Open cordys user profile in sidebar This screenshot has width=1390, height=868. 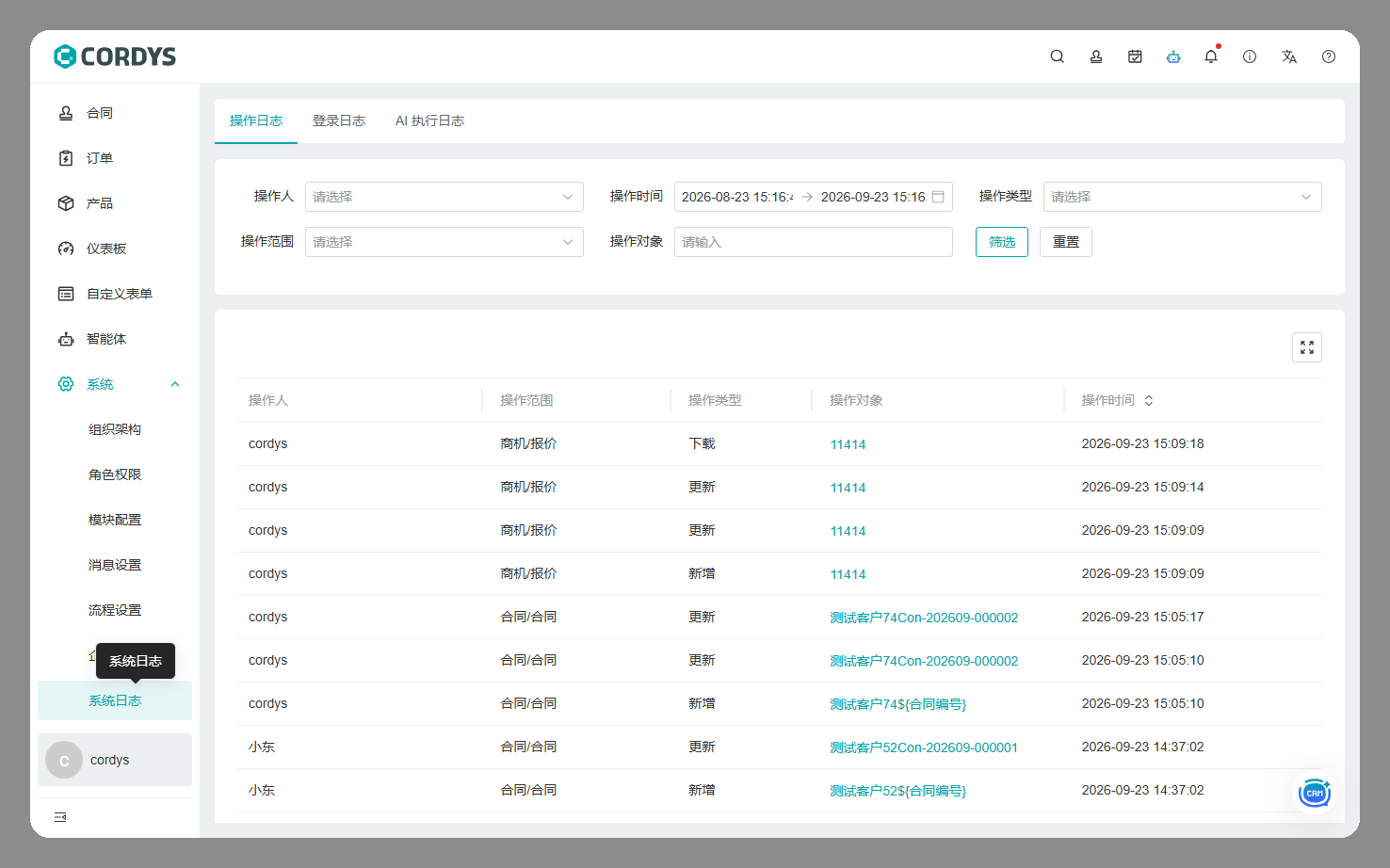pos(115,760)
